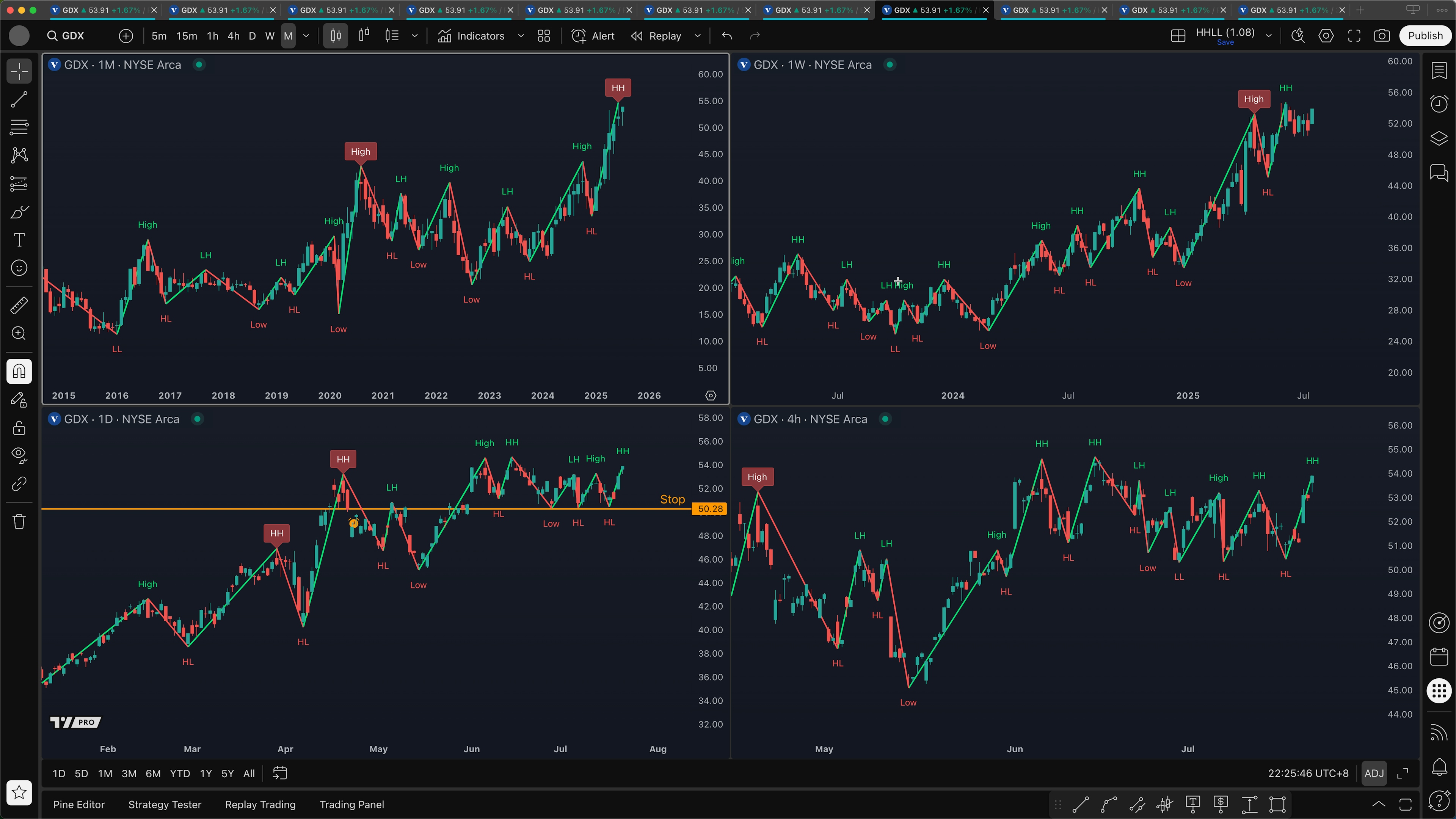The width and height of the screenshot is (1456, 819).
Task: Expand the chart style dropdown arrow
Action: point(415,36)
